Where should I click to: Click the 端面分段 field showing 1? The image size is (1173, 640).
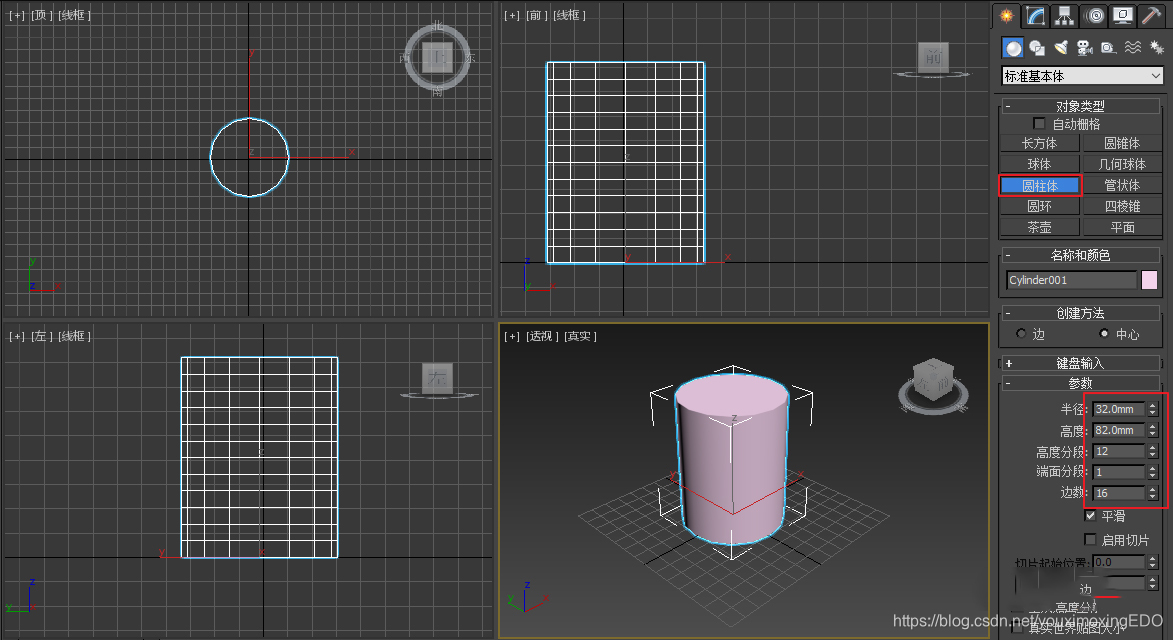point(1119,472)
